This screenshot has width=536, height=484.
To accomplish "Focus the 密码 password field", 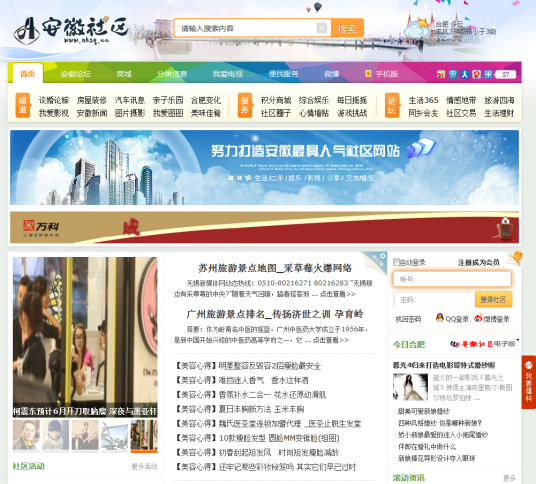I will coord(432,300).
